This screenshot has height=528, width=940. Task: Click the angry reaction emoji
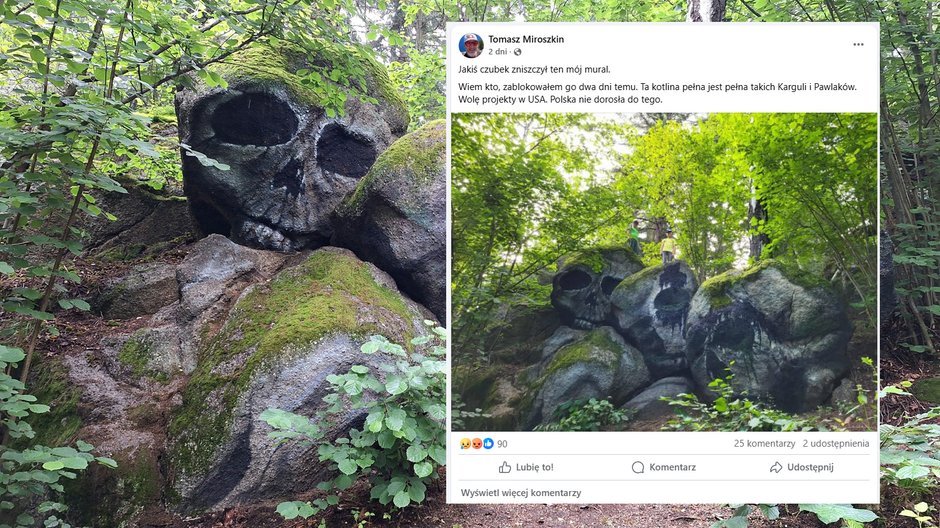(x=477, y=443)
